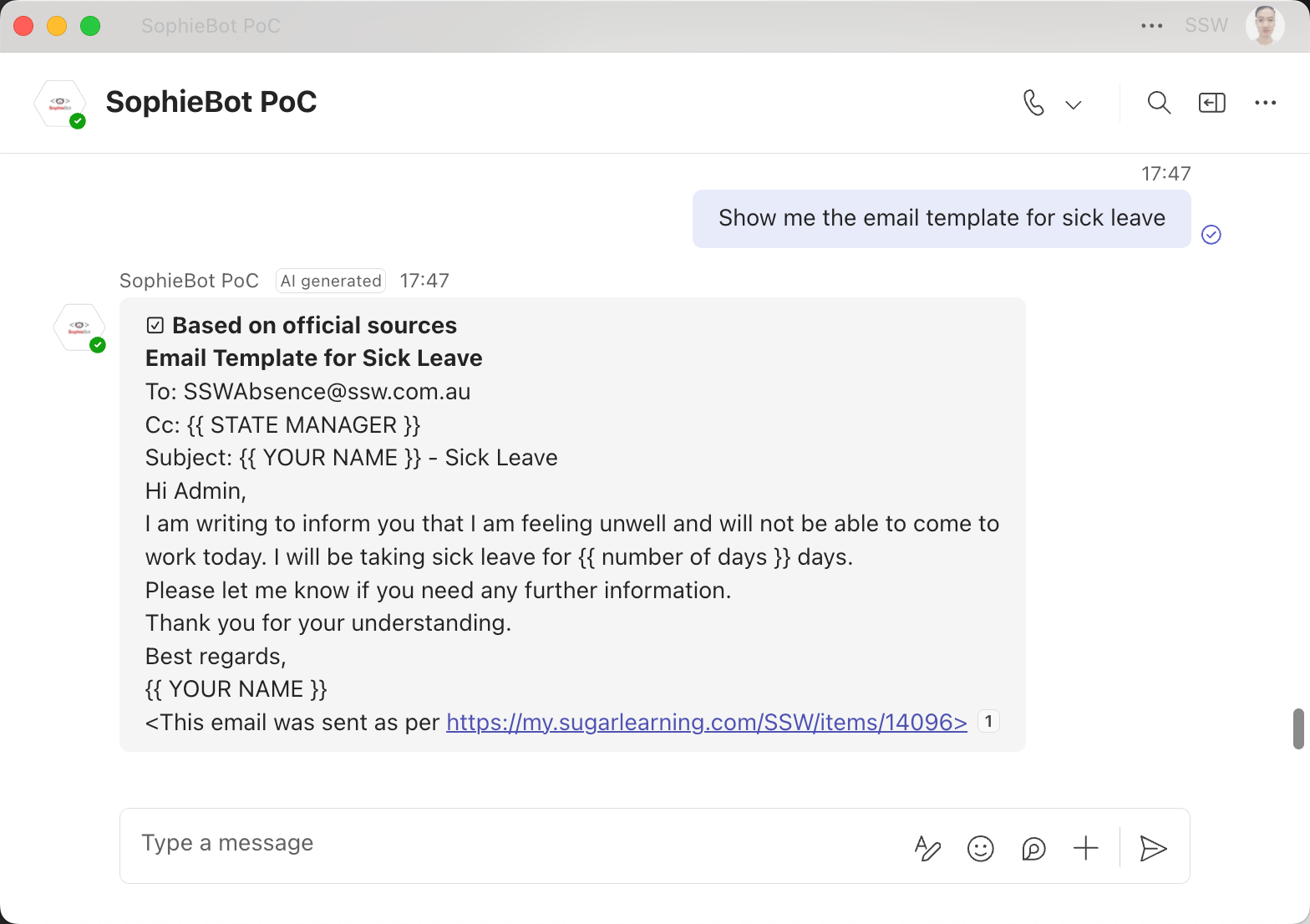The height and width of the screenshot is (924, 1310).
Task: Click in the Type a message field
Action: (x=501, y=844)
